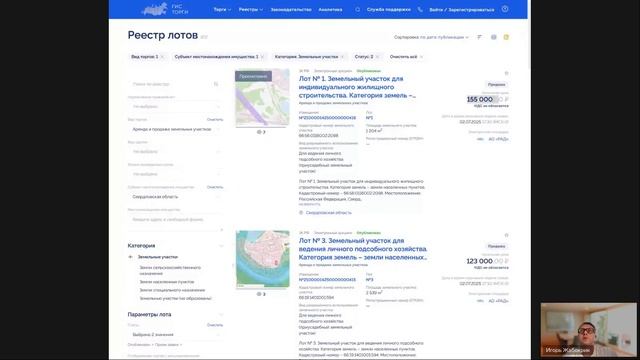The height and width of the screenshot is (360, 640).
Task: Click the 155 000 price of Лот № 1
Action: [487, 99]
